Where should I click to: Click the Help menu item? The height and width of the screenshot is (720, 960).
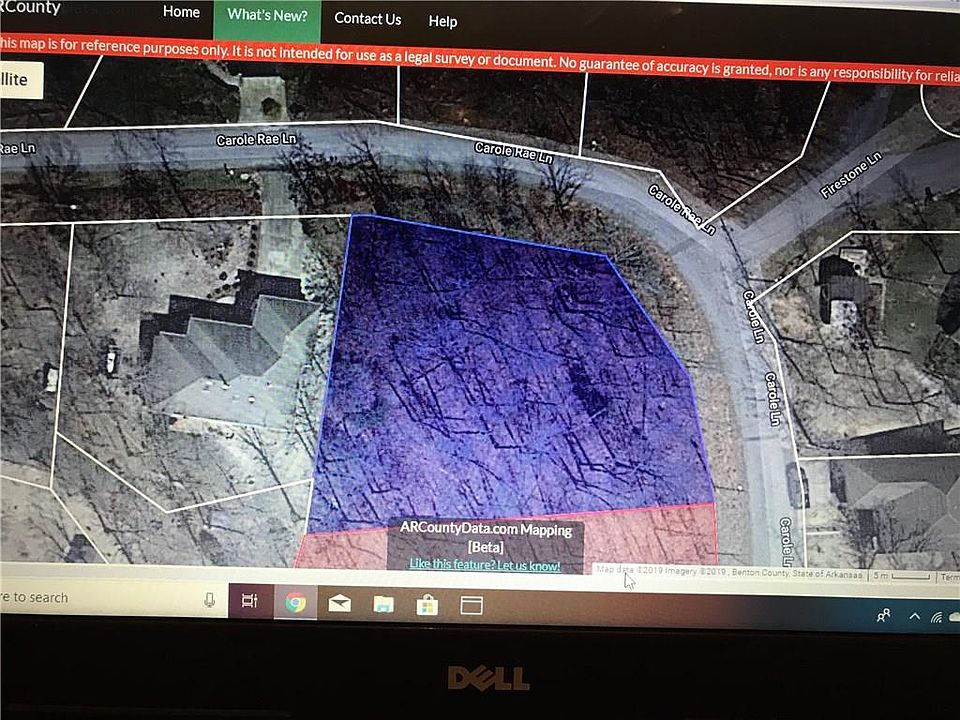[443, 21]
